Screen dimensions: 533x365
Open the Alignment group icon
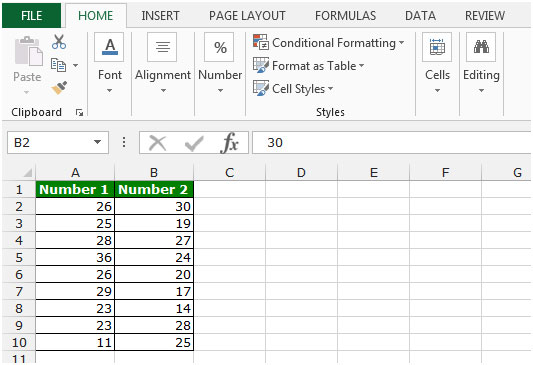coord(162,47)
